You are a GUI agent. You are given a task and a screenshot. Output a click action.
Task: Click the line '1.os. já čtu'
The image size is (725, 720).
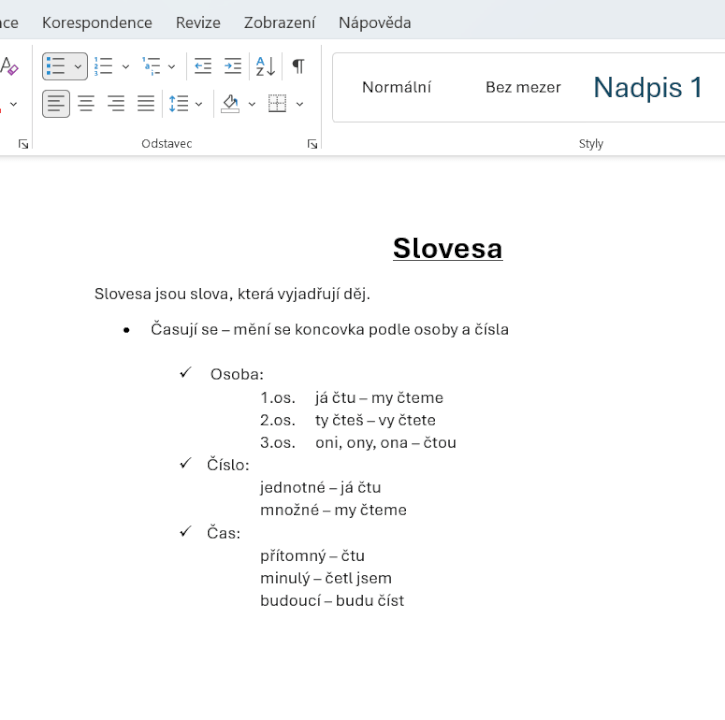[x=352, y=398]
